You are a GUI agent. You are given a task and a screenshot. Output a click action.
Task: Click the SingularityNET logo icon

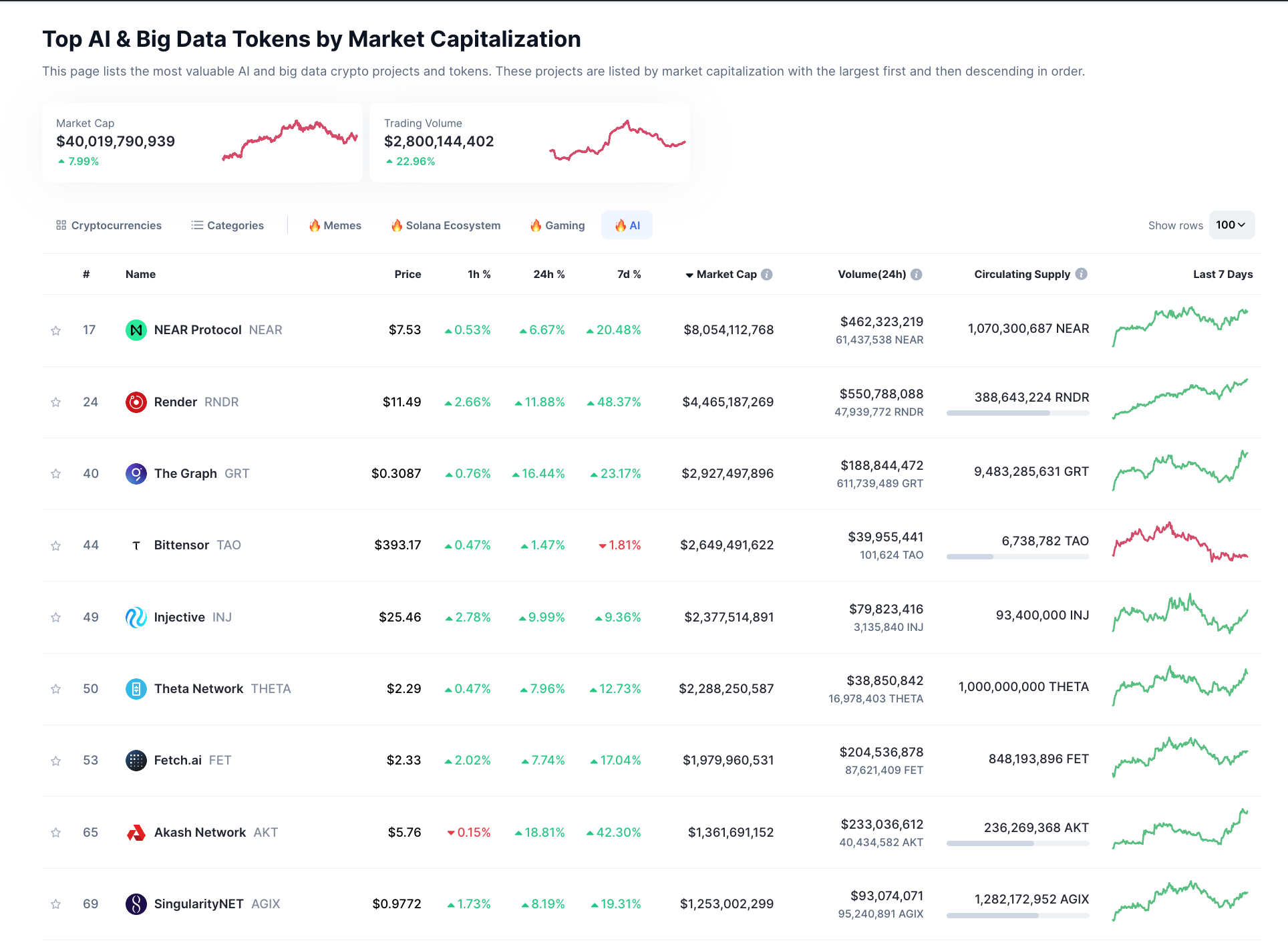[x=136, y=904]
